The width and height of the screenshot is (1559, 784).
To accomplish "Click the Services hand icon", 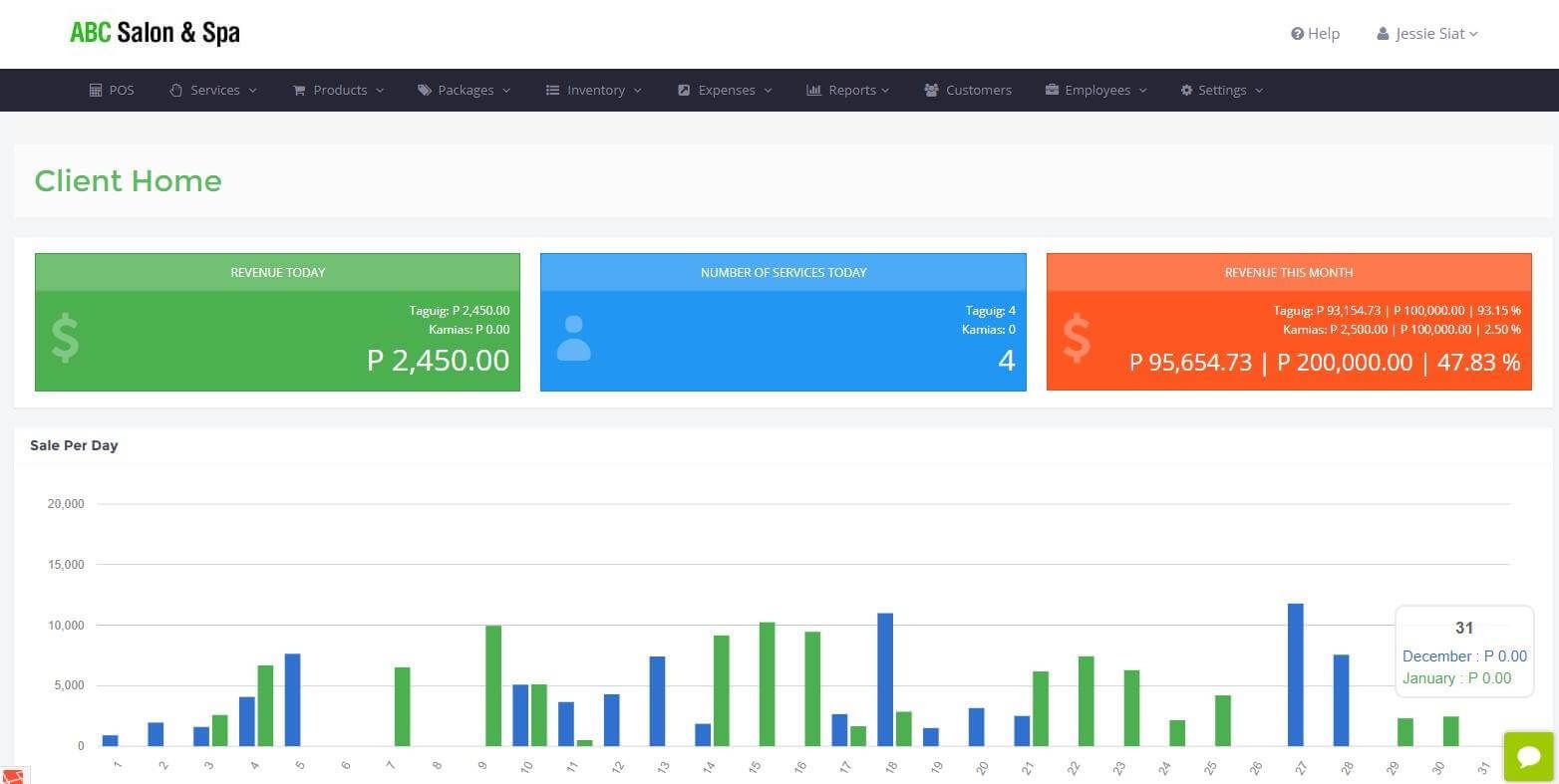I will pos(176,90).
